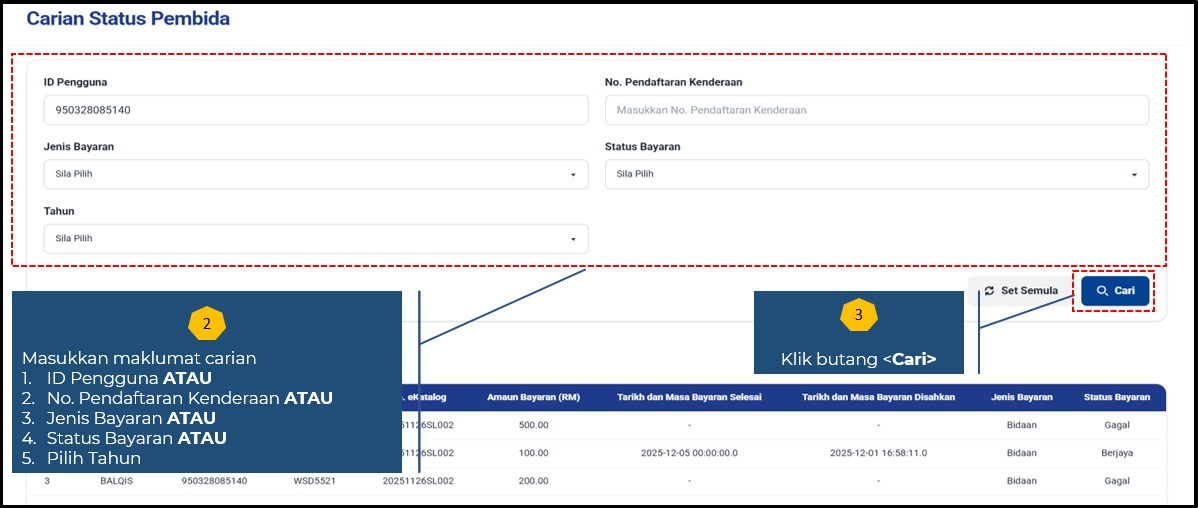Viewport: 1198px width, 508px height.
Task: Click the 500.00 amount in the first row
Action: (x=534, y=424)
